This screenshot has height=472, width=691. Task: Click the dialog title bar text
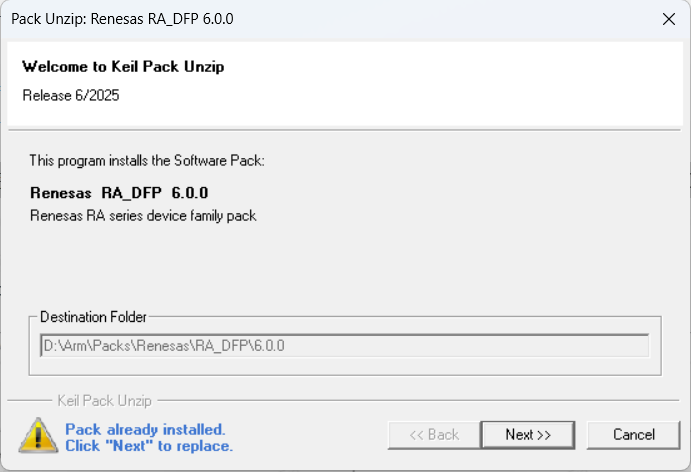pos(122,19)
